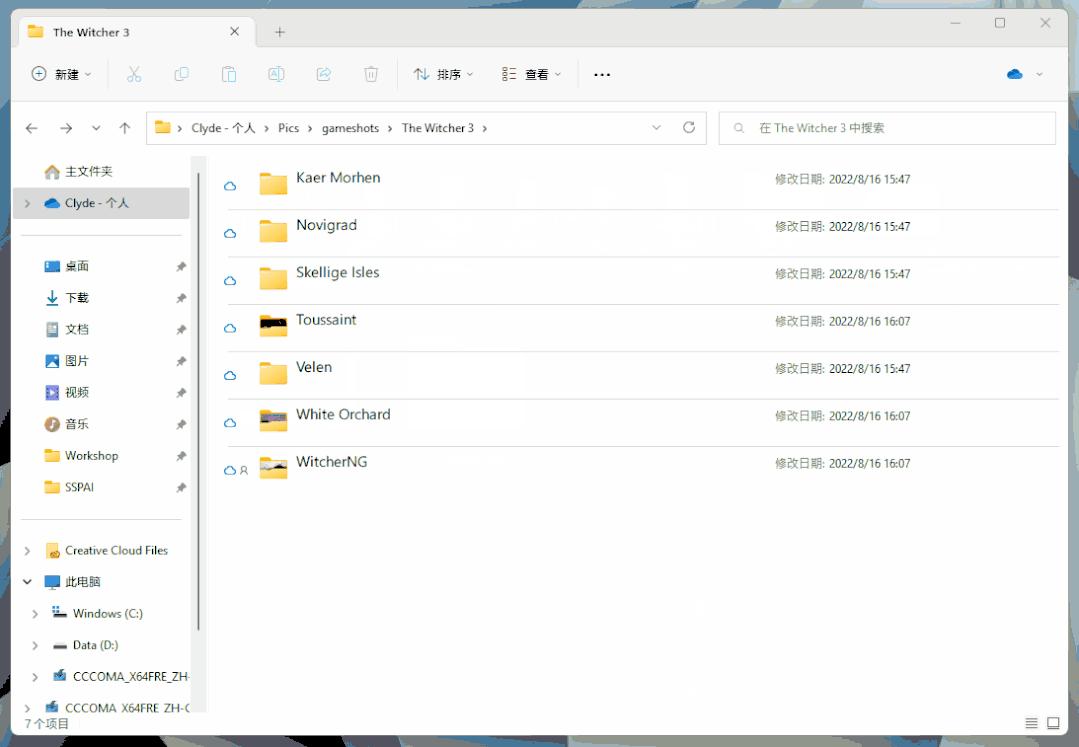The width and height of the screenshot is (1079, 747).
Task: Select Windows (C:) drive in sidebar
Action: coord(103,614)
